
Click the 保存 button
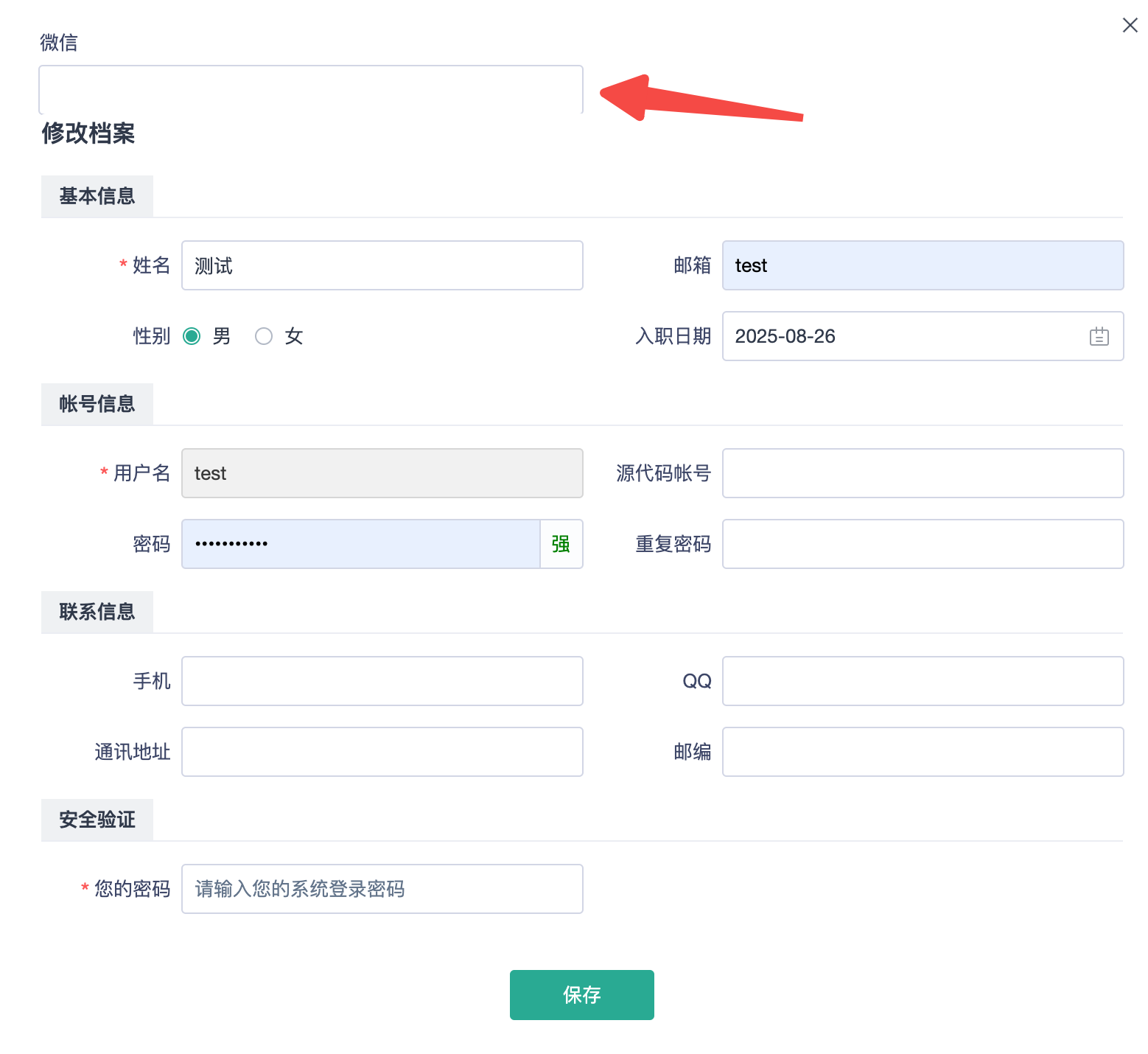point(581,995)
